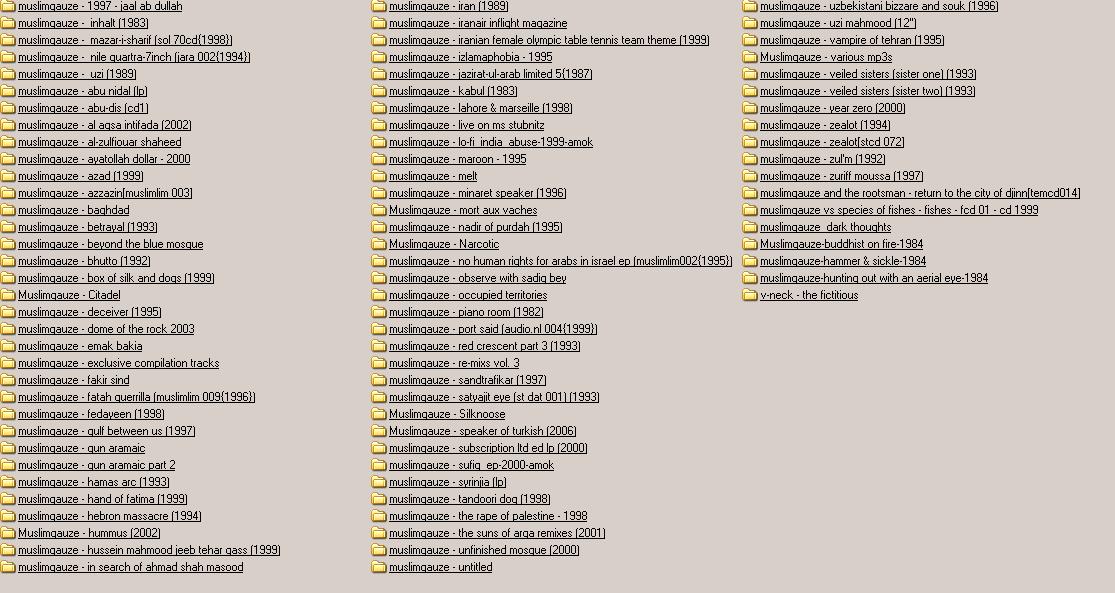The image size is (1115, 593).
Task: Select folder icon next to 'muslimgauze - occupied territories'
Action: [x=379, y=295]
